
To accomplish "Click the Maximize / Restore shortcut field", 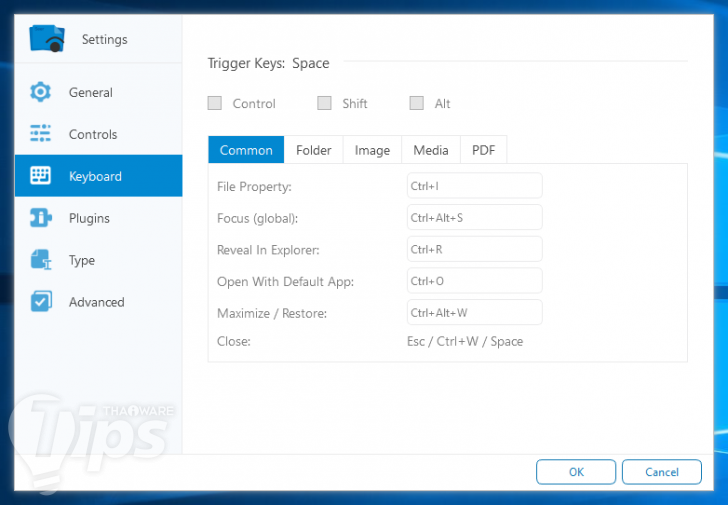I will [x=474, y=313].
